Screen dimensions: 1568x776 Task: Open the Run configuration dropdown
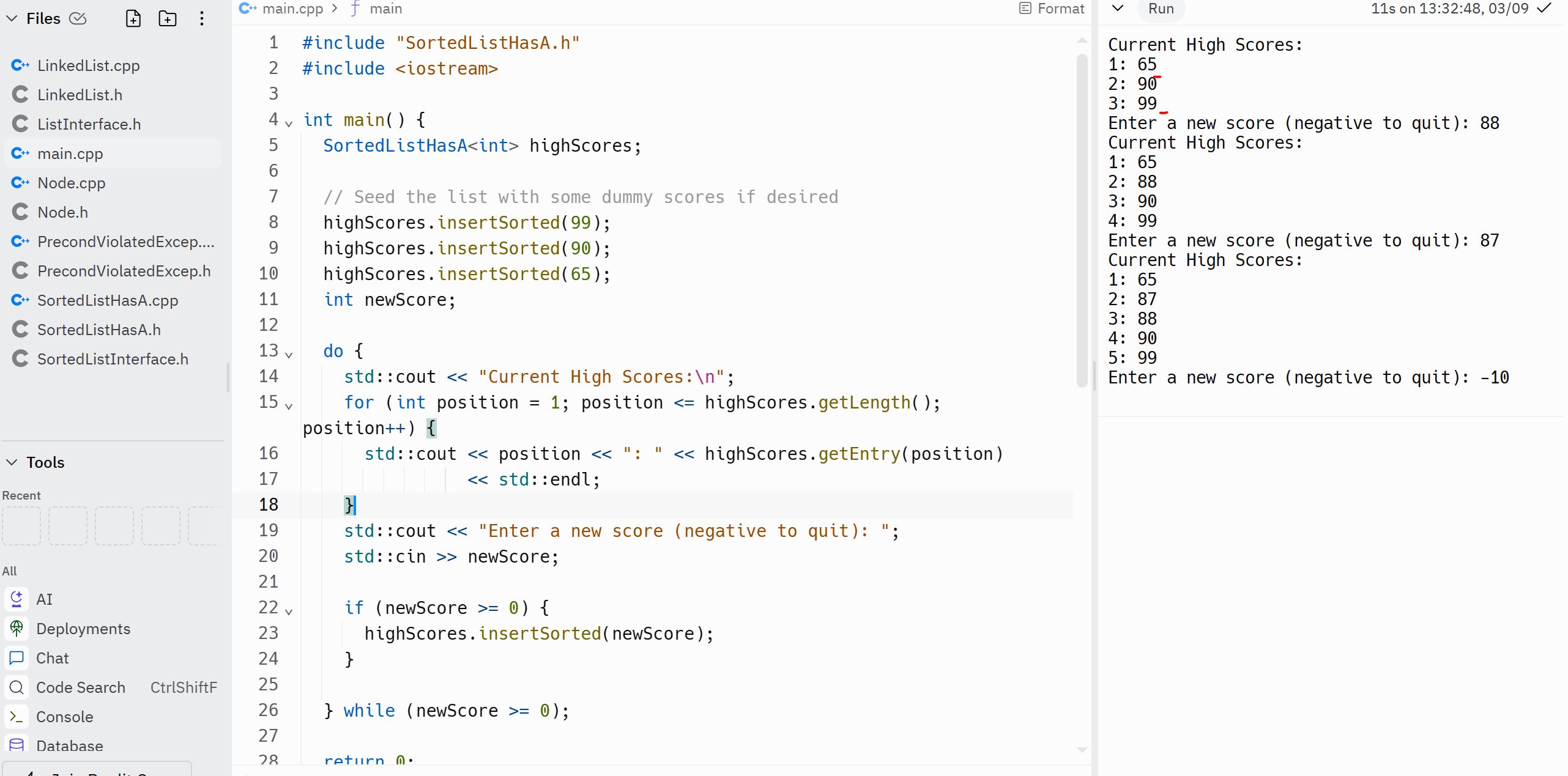tap(1118, 9)
